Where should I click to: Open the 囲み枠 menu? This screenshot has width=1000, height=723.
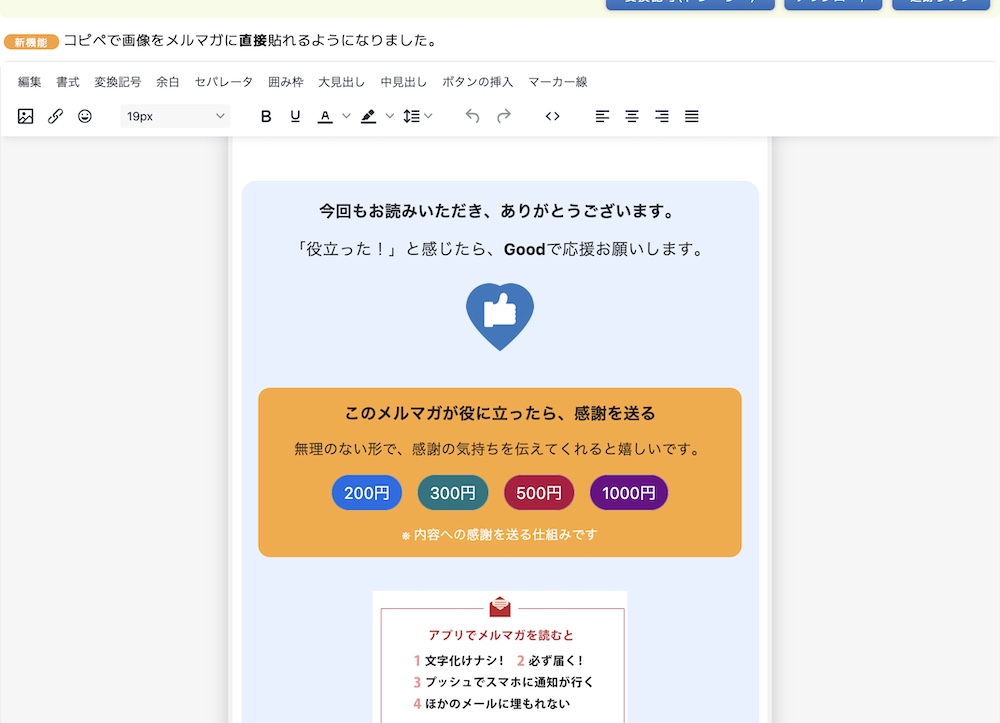[x=286, y=82]
